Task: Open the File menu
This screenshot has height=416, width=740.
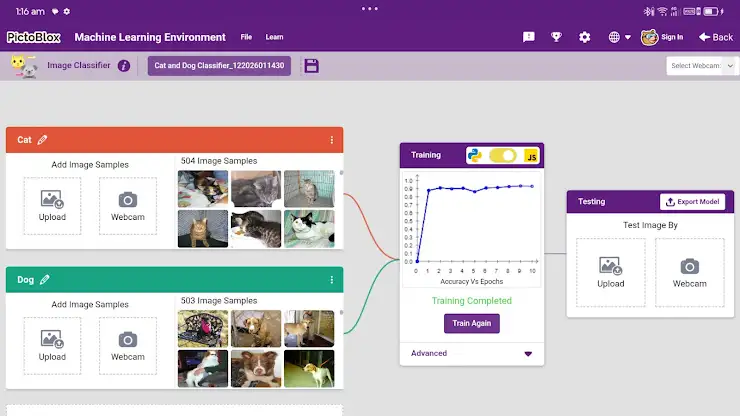Action: pyautogui.click(x=246, y=37)
